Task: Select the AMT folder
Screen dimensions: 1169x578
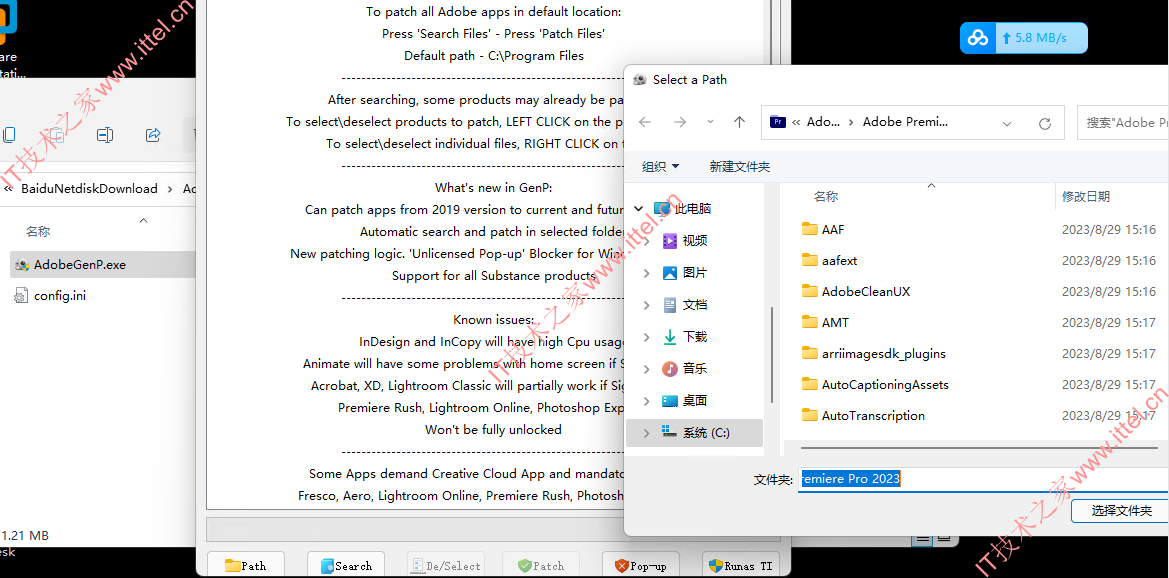Action: (835, 322)
